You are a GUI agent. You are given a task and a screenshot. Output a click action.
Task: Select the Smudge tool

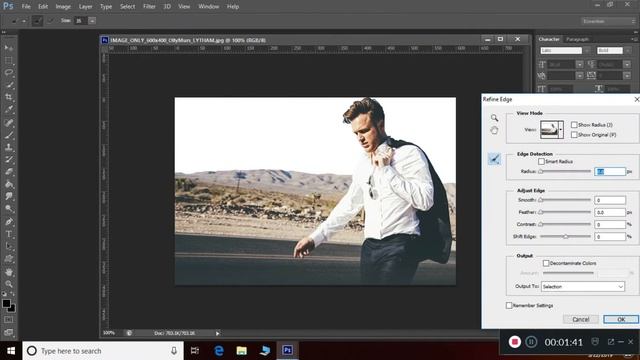point(9,196)
